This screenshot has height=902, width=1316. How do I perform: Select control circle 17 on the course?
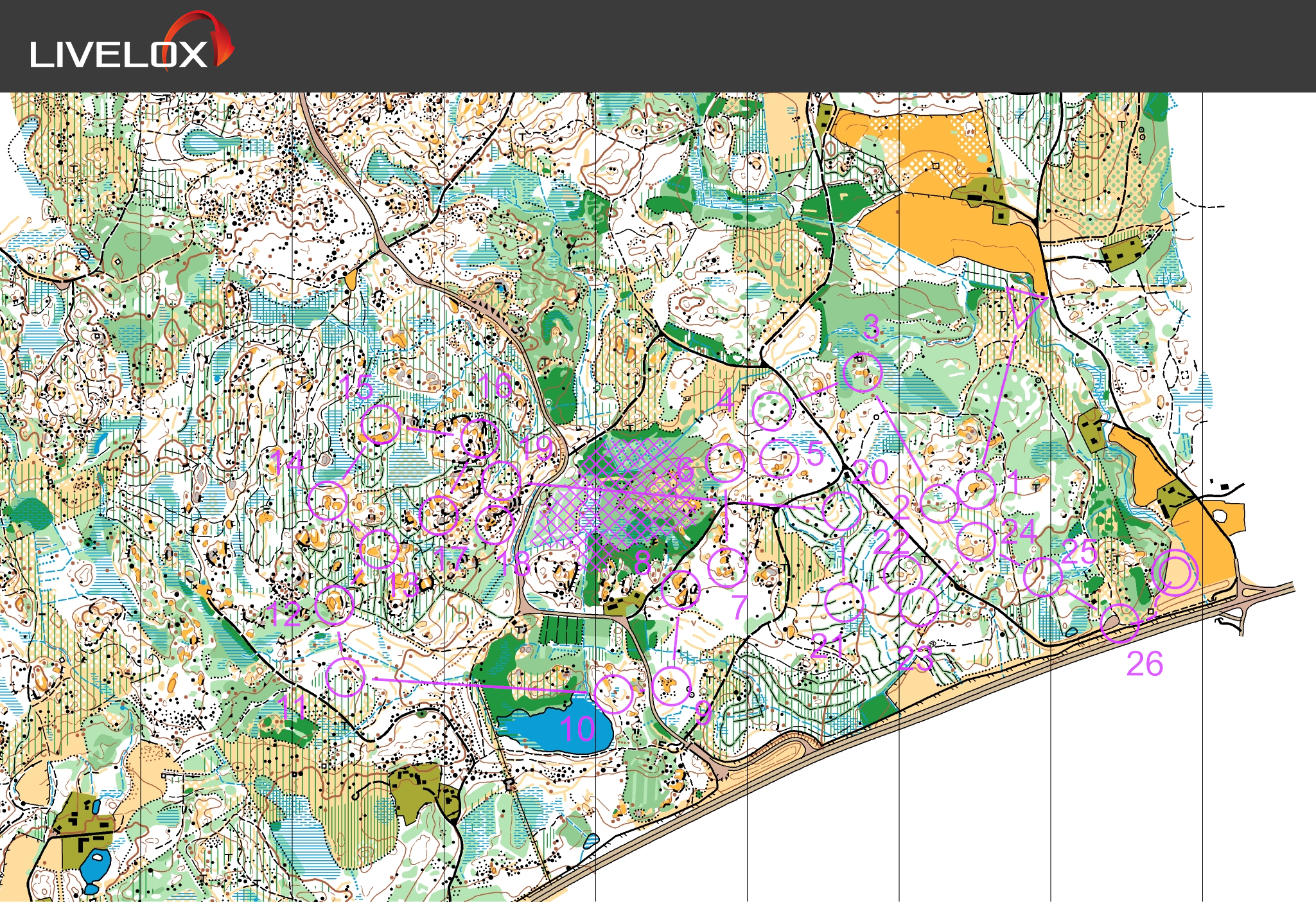click(439, 515)
